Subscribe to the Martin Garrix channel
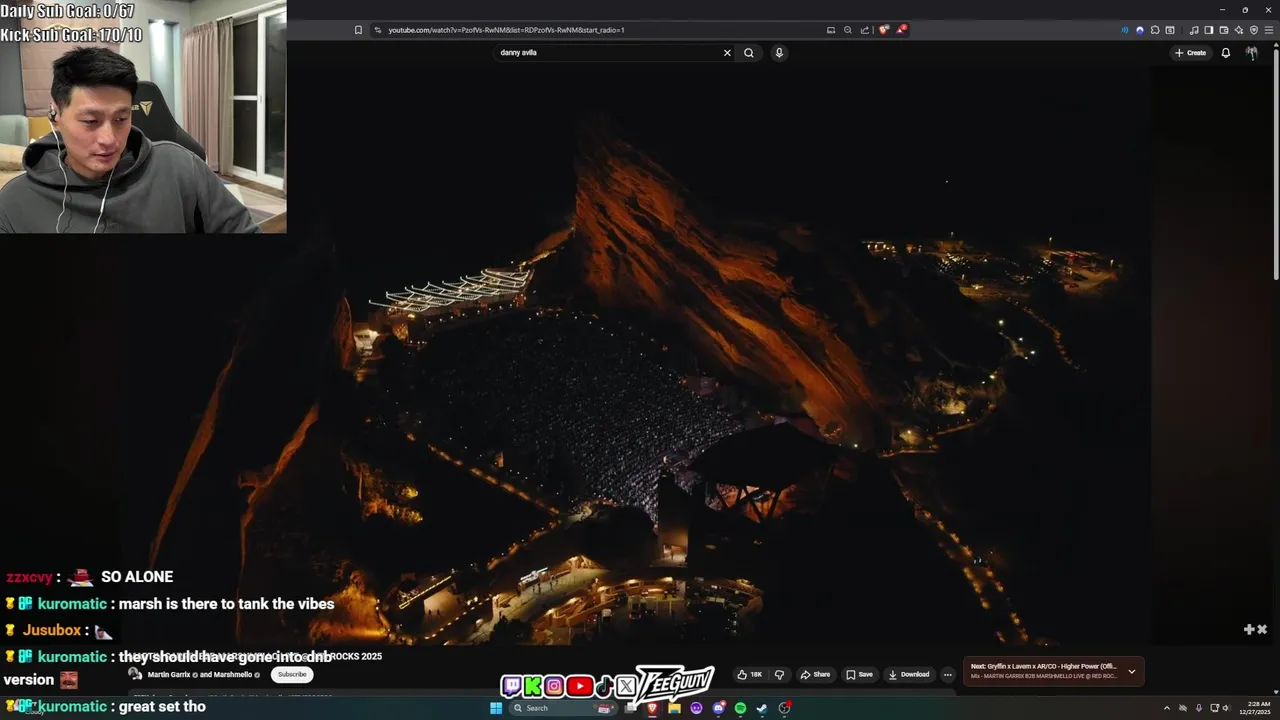The image size is (1280, 720). 292,674
